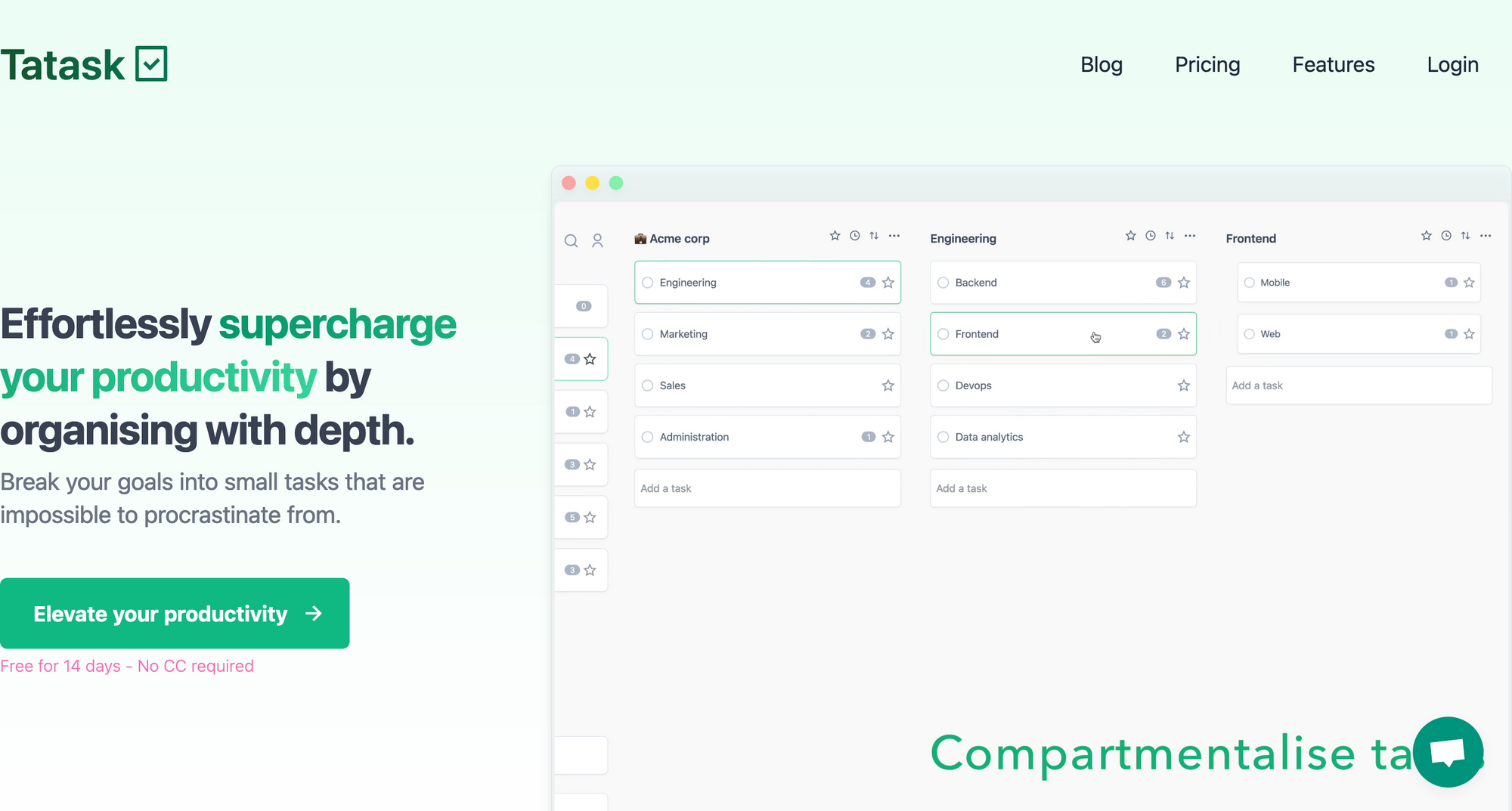Star the Acme corp list header
This screenshot has height=811, width=1512.
click(x=835, y=236)
